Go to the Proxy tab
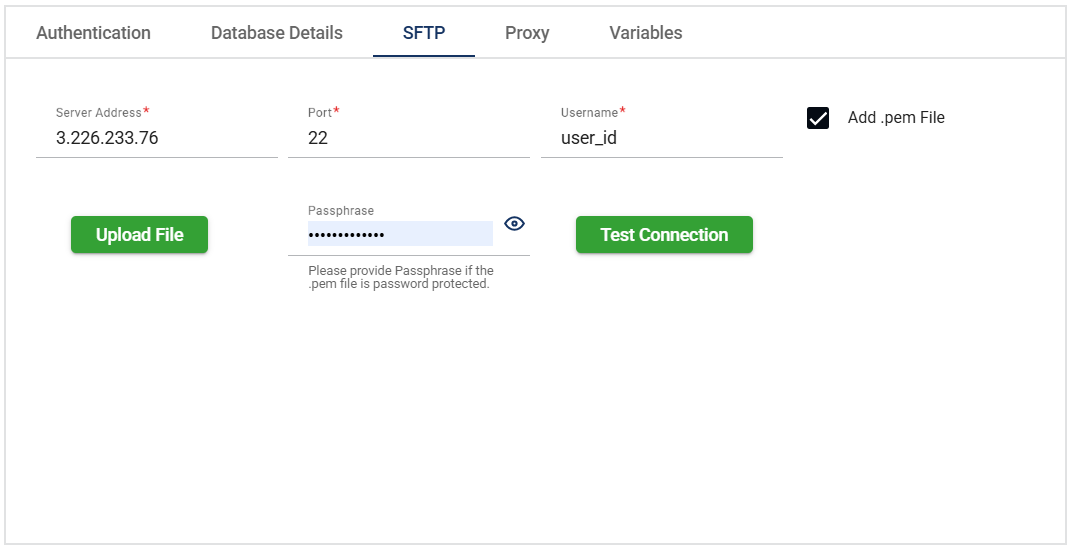1070x548 pixels. click(527, 33)
